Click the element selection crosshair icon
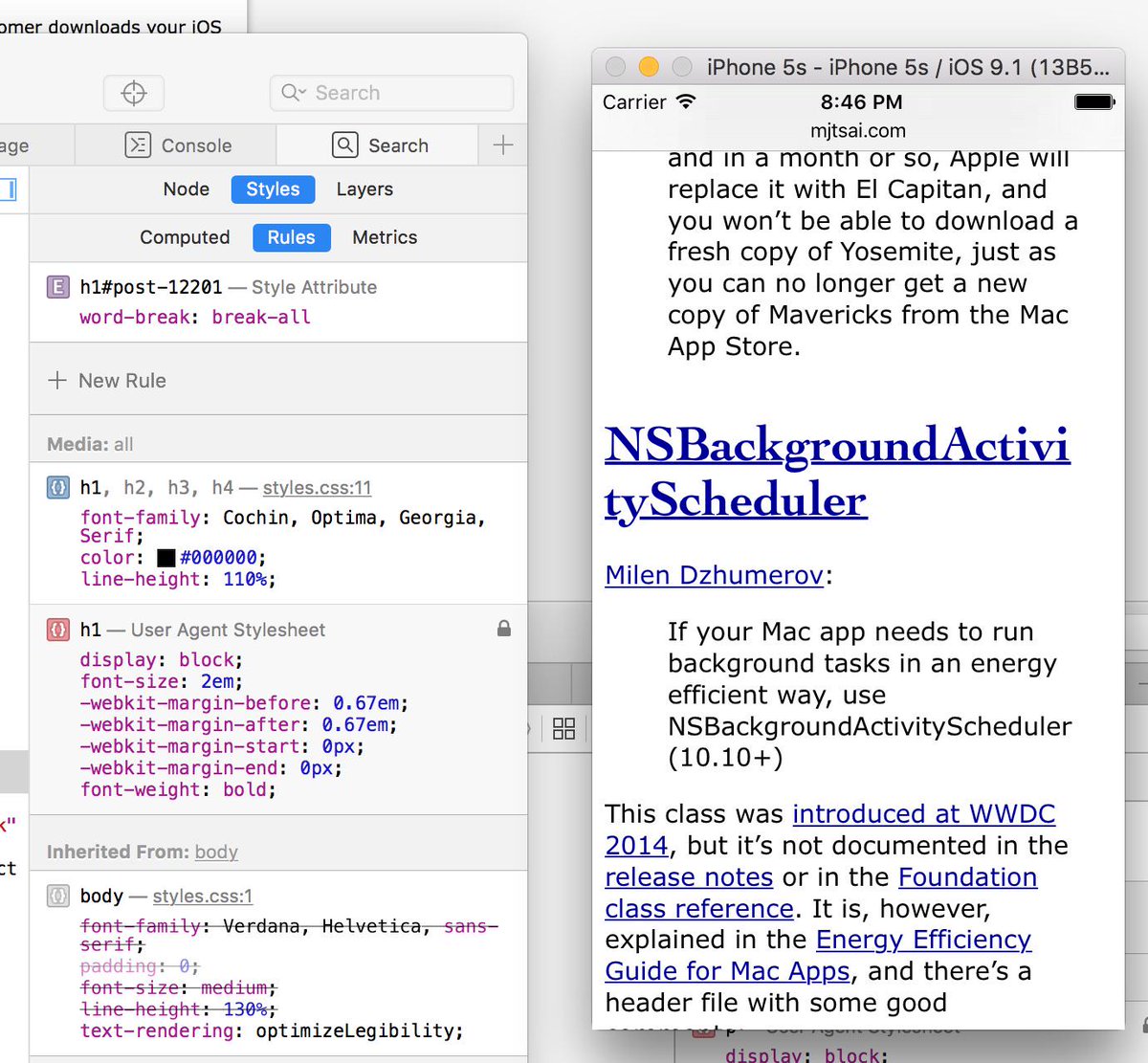This screenshot has height=1063, width=1148. click(134, 93)
